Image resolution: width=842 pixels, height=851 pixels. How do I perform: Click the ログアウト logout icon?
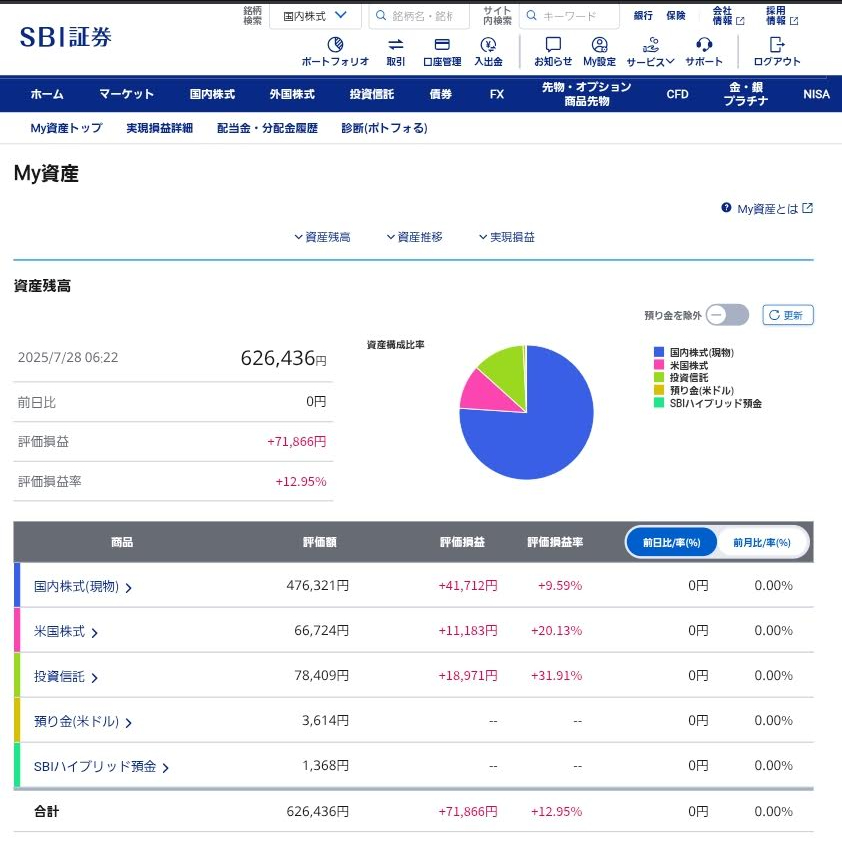[x=777, y=45]
